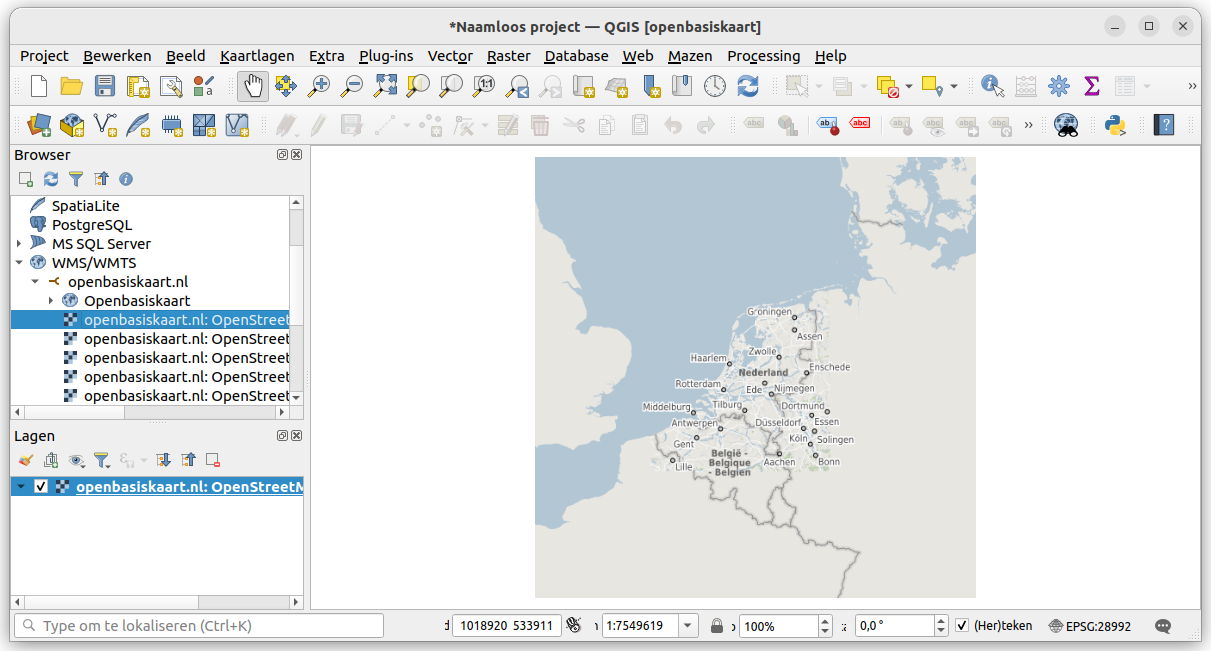1211x651 pixels.
Task: Open the layer styling panel (paintbrush)
Action: click(26, 460)
